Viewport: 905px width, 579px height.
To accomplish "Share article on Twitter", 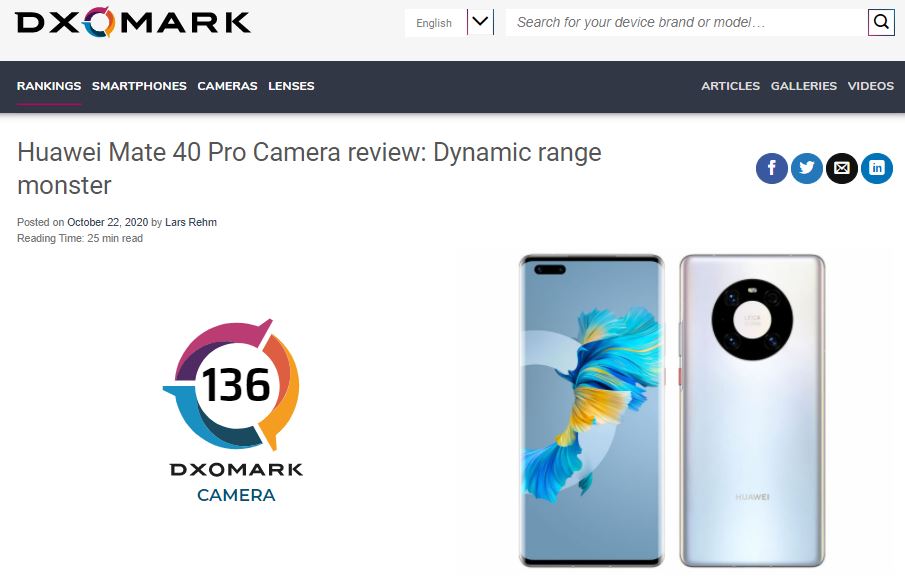I will 807,169.
